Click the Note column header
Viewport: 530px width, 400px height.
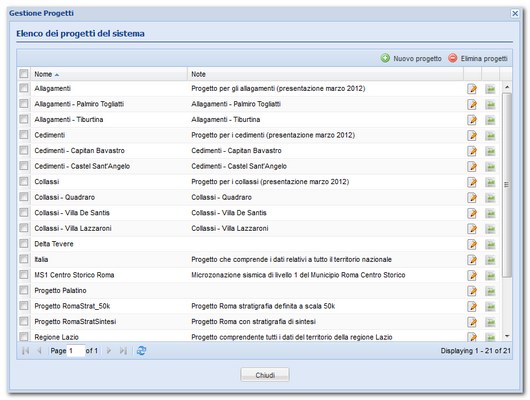(325, 74)
